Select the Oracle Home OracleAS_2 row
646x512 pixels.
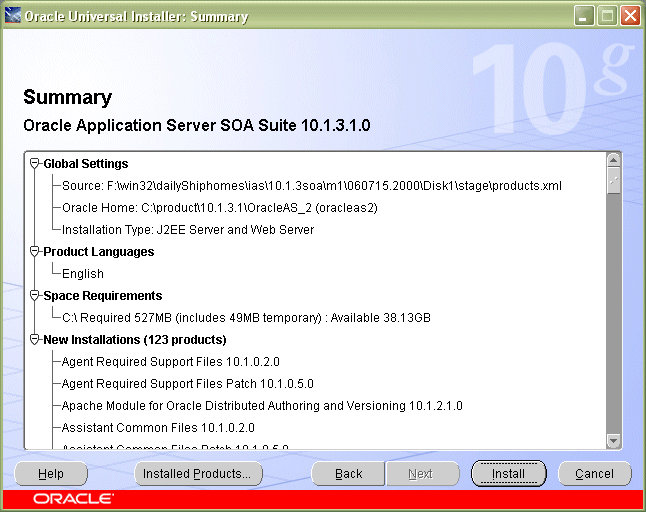(x=220, y=208)
